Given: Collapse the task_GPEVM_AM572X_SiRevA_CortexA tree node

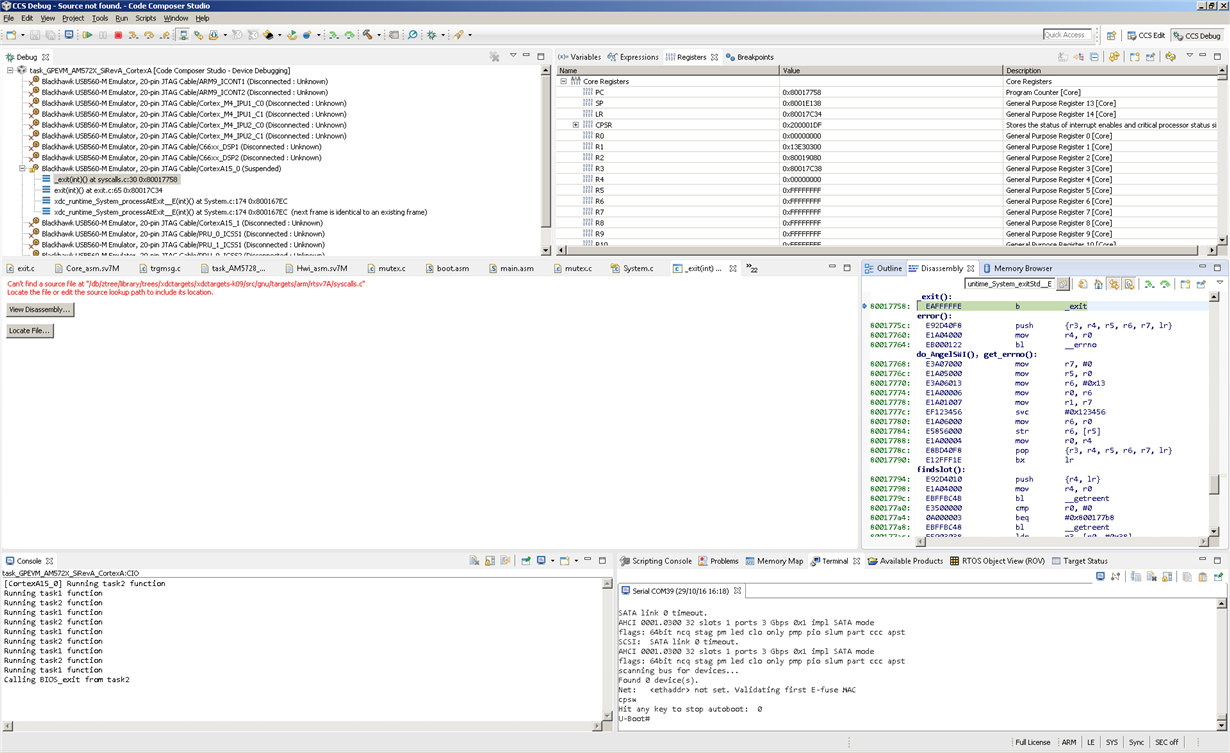Looking at the screenshot, I should click(10, 71).
